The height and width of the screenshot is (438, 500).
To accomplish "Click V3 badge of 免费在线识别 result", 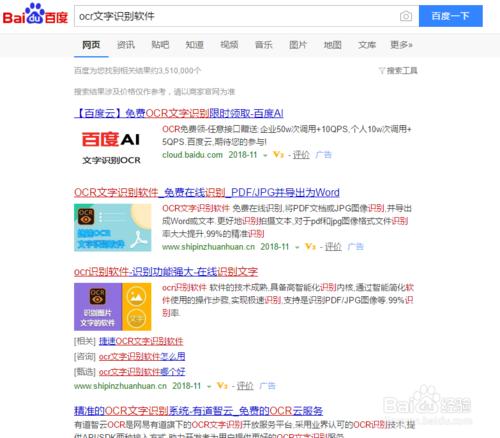I will pyautogui.click(x=310, y=247).
